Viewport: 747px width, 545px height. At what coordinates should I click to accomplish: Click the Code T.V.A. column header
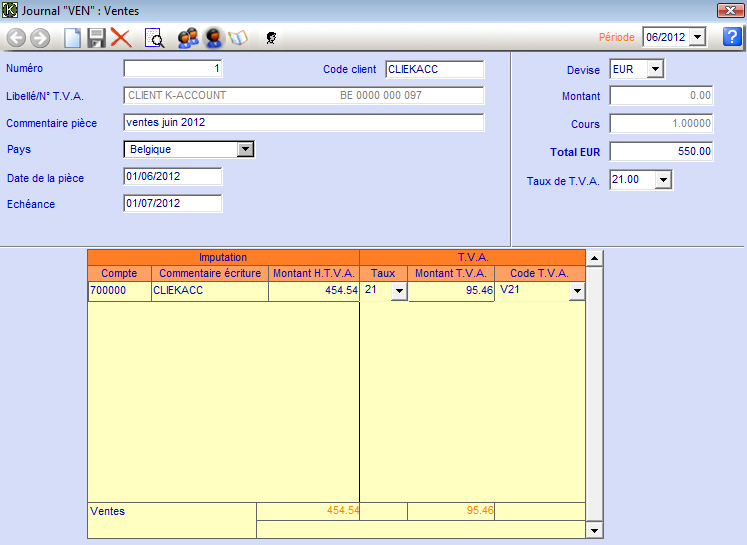tap(540, 273)
